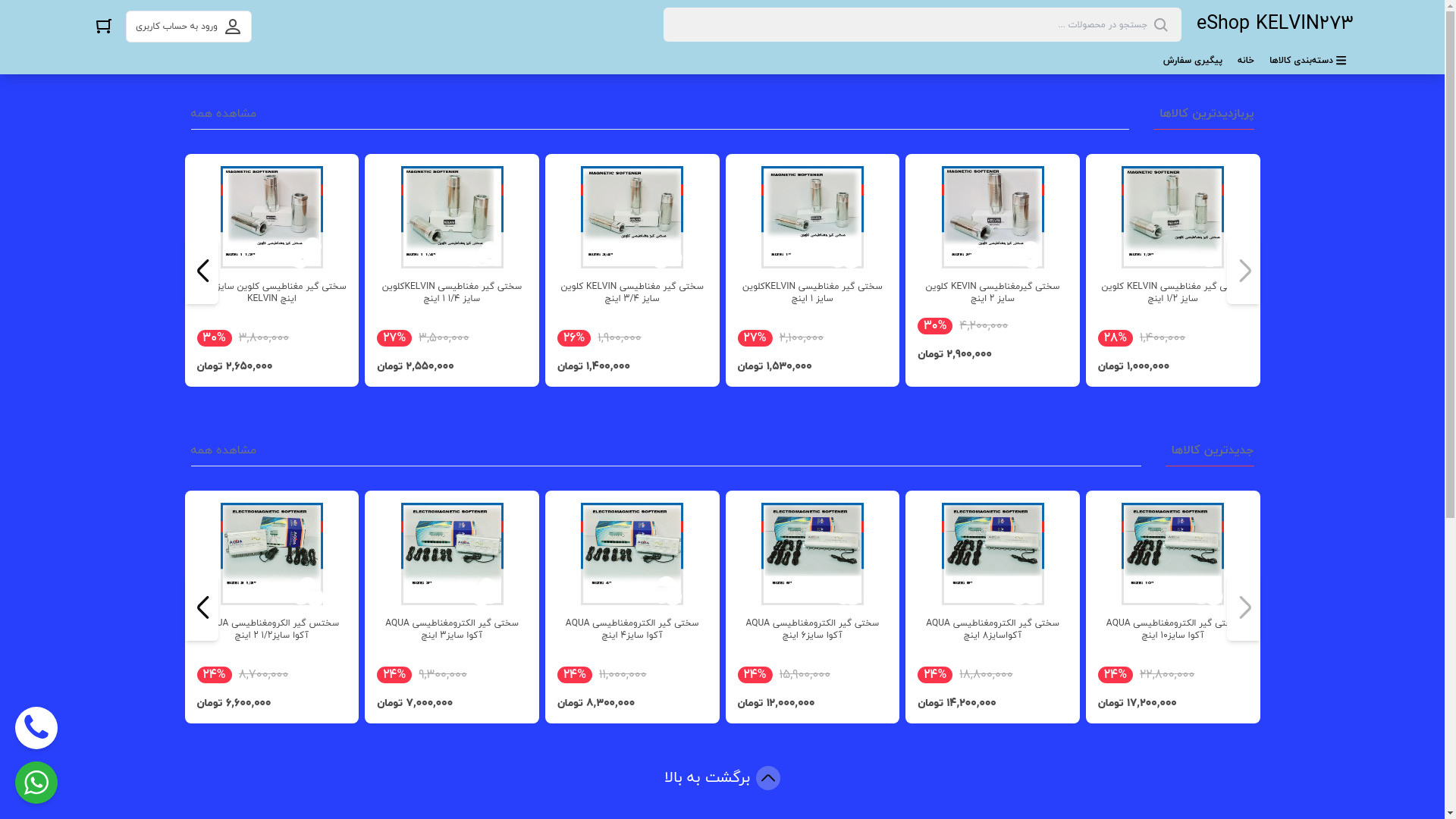The height and width of the screenshot is (819, 1456).
Task: Click the 2,550,000 تومان price
Action: tap(416, 367)
